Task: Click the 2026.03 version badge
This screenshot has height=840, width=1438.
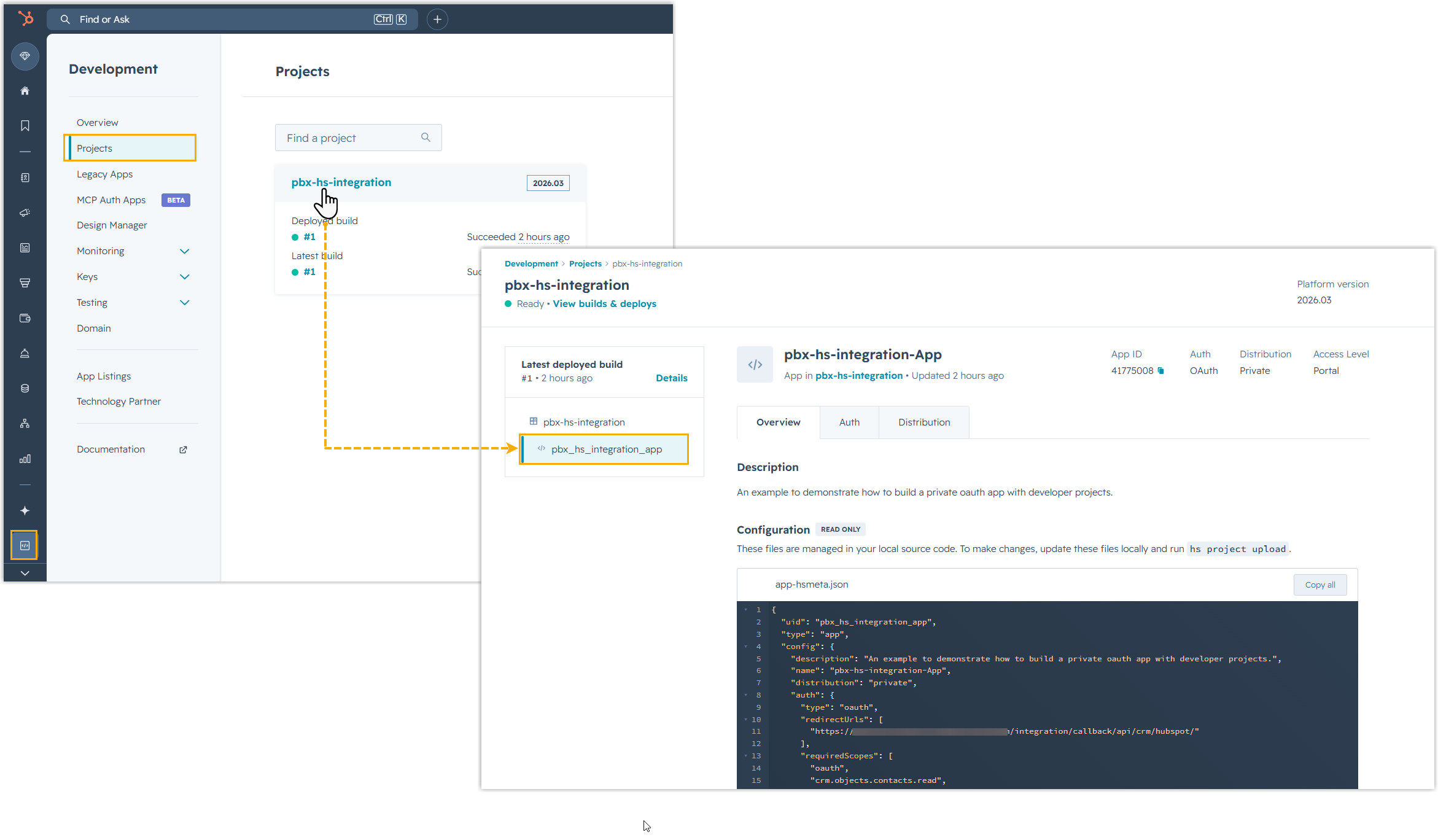Action: [548, 183]
